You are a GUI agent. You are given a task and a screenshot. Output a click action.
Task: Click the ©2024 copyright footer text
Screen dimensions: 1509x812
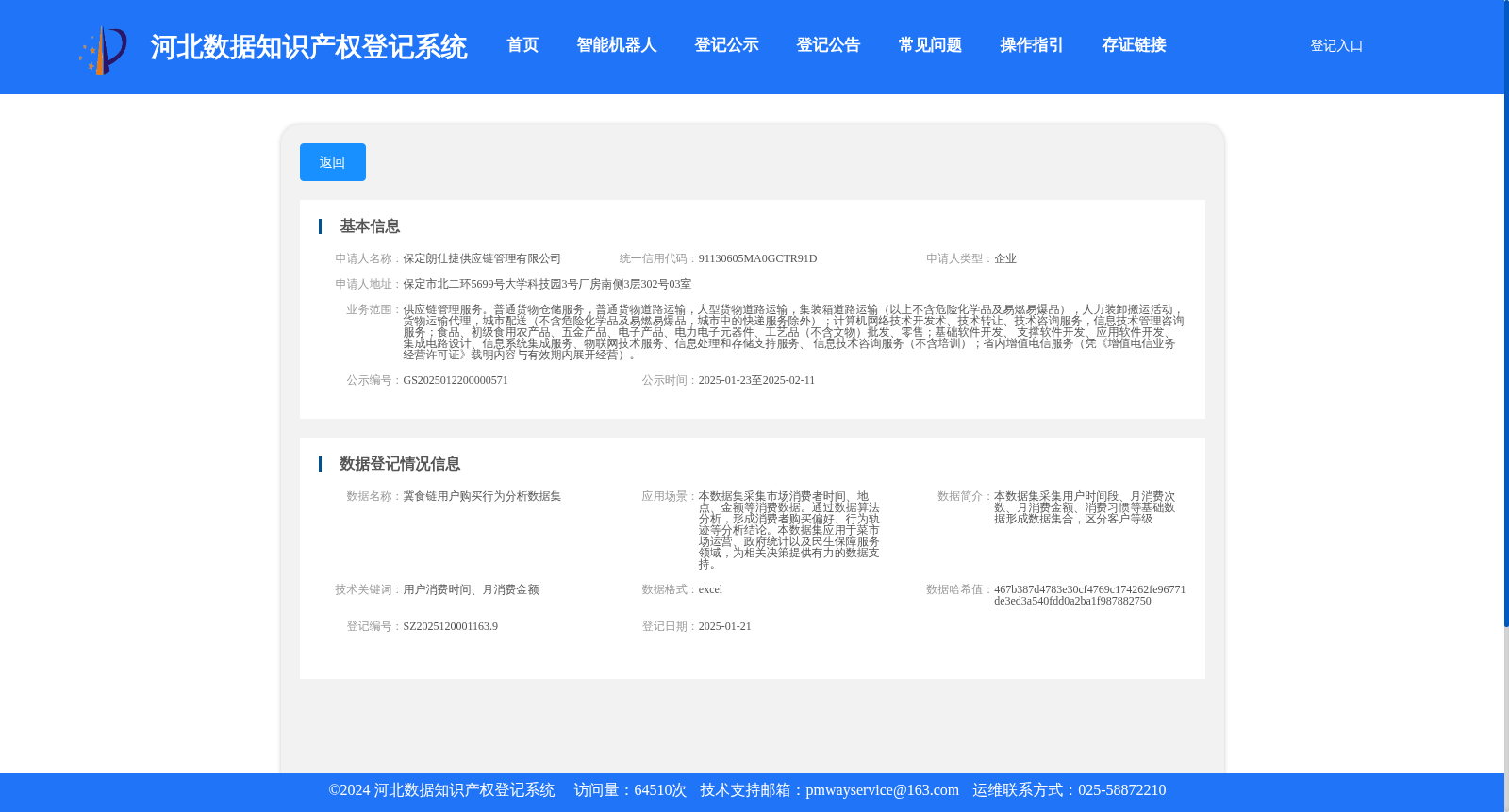click(x=441, y=790)
